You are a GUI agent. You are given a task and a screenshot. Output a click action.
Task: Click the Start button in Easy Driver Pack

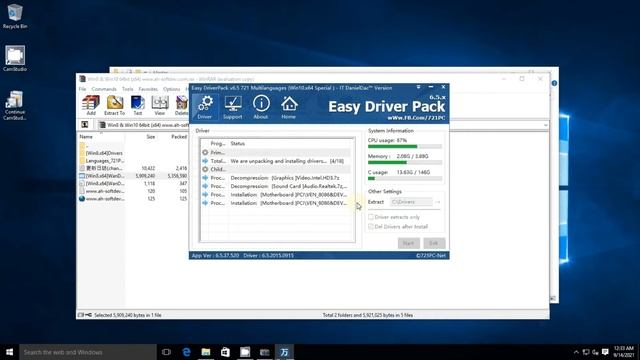[x=409, y=243]
